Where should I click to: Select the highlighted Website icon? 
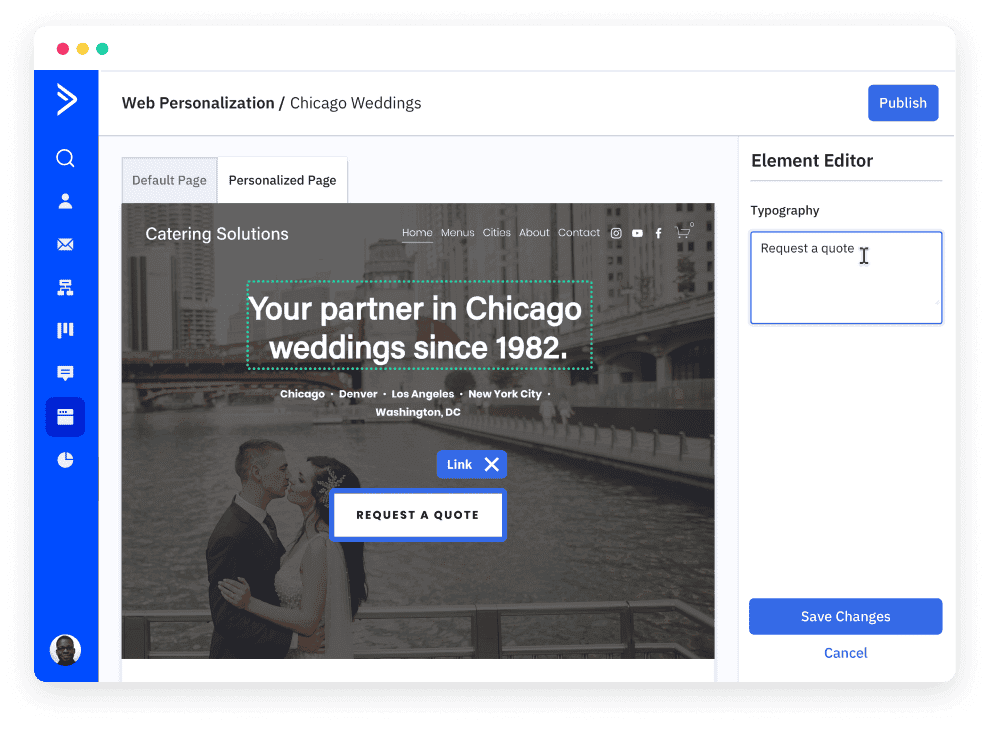click(x=65, y=416)
